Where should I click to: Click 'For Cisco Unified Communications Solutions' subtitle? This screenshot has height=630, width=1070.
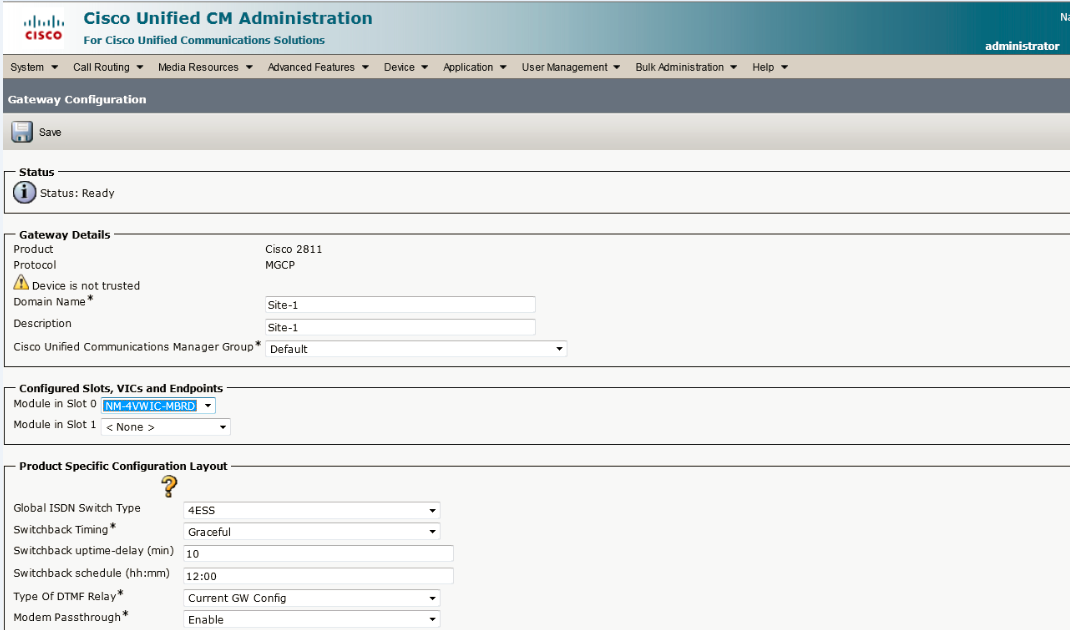coord(204,40)
